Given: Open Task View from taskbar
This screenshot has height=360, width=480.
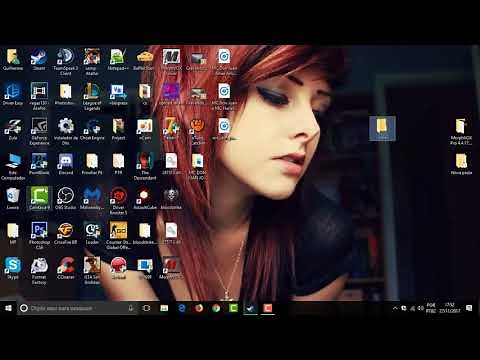Looking at the screenshot, I should coord(146,308).
